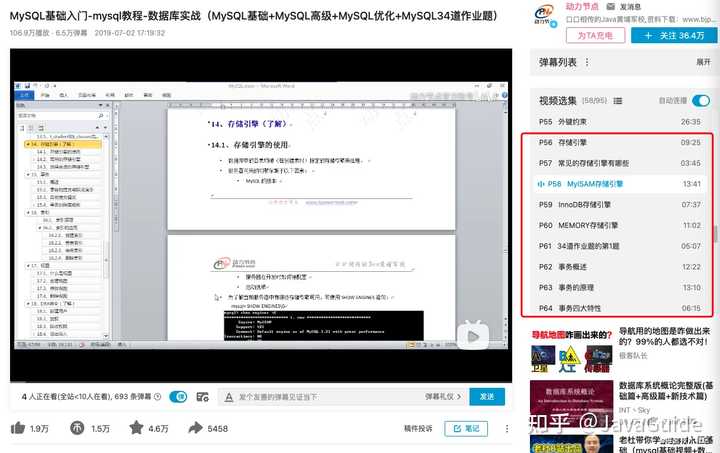Switch video playlist to list view icon
This screenshot has width=720, height=453.
pyautogui.click(x=618, y=101)
